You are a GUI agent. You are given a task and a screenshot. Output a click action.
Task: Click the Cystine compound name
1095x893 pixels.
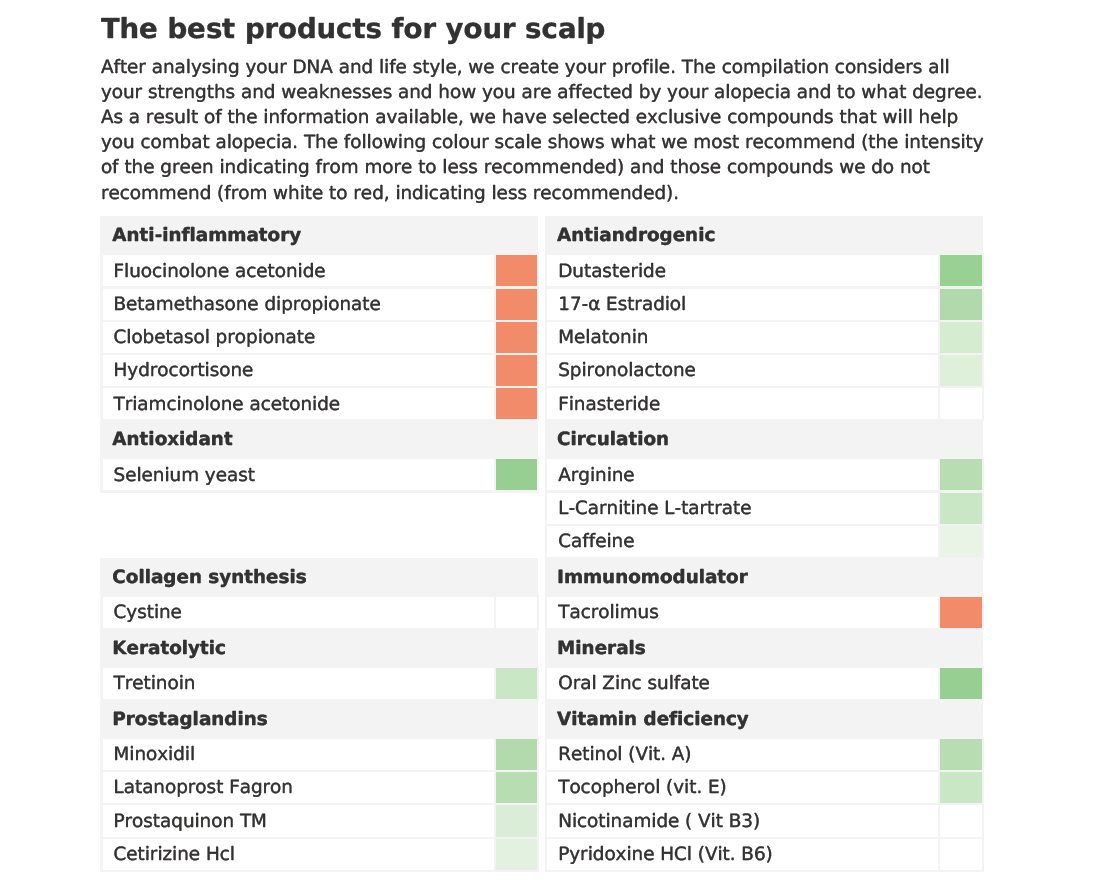coord(148,612)
